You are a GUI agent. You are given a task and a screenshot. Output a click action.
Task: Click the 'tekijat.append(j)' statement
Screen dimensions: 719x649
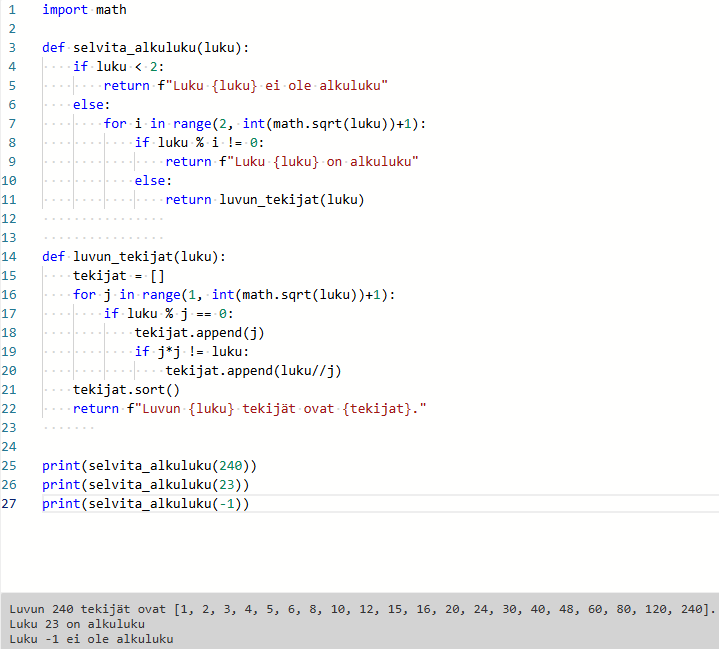coord(199,333)
